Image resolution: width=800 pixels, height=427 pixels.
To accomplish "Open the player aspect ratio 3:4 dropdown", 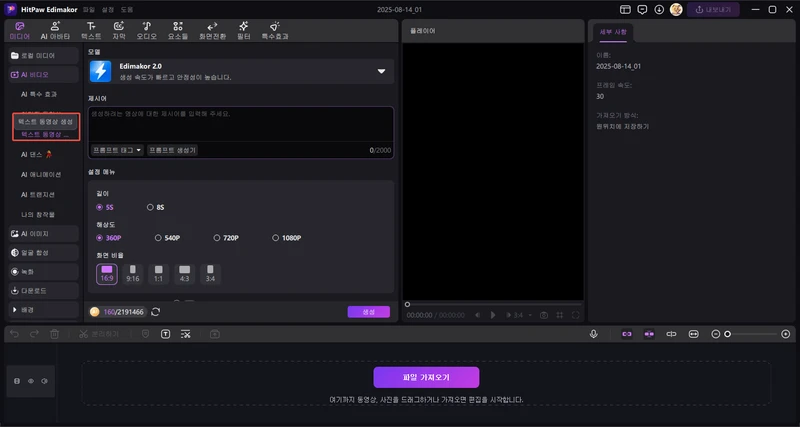I will point(519,315).
